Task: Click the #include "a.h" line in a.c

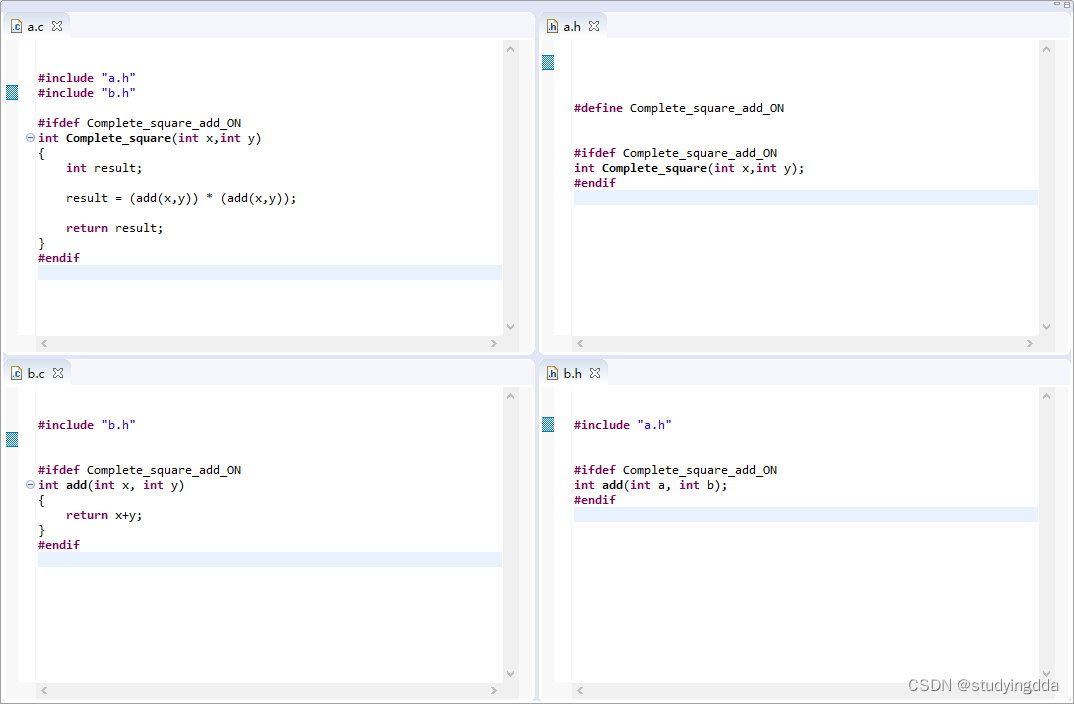Action: 87,78
